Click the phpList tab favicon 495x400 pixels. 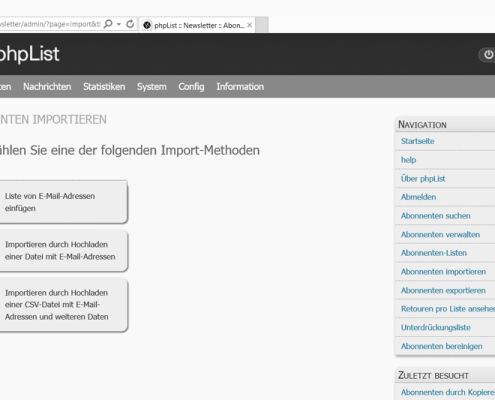147,25
